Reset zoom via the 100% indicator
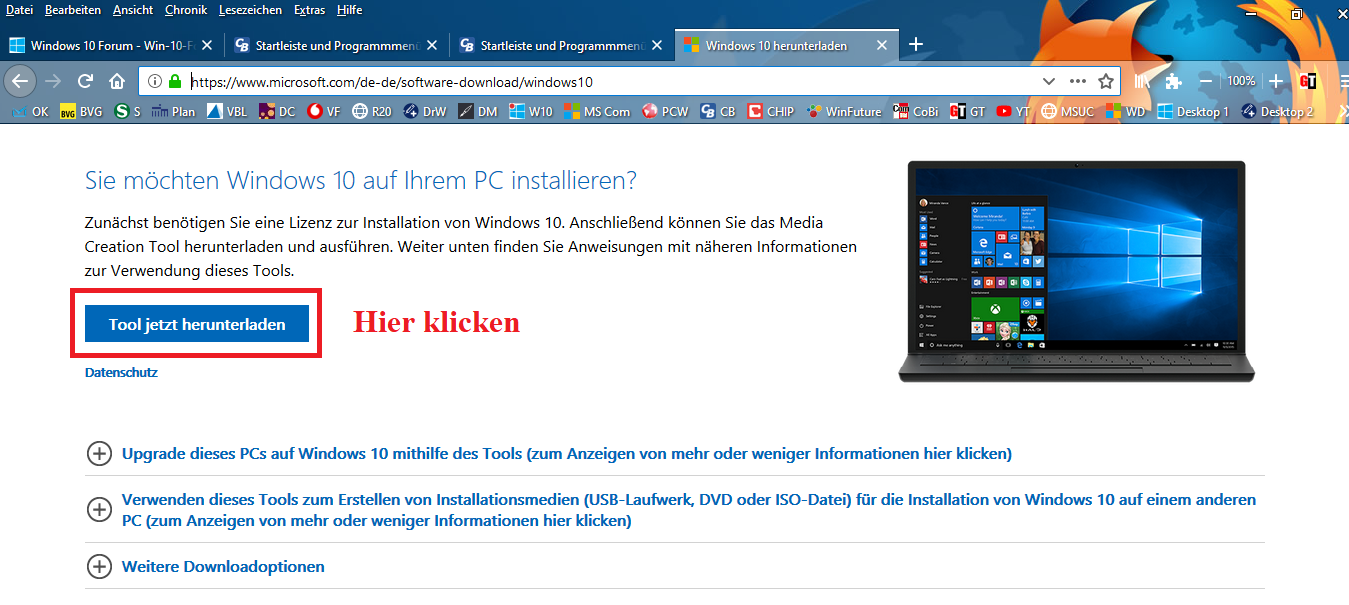The width and height of the screenshot is (1349, 605). click(1241, 81)
